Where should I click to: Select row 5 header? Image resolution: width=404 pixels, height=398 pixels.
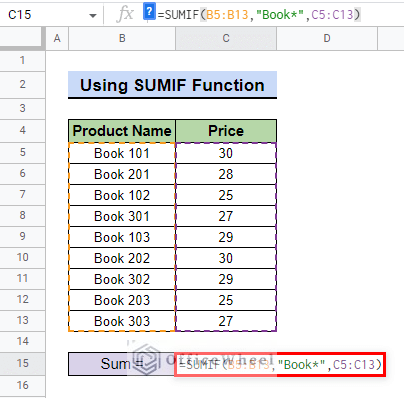22,153
